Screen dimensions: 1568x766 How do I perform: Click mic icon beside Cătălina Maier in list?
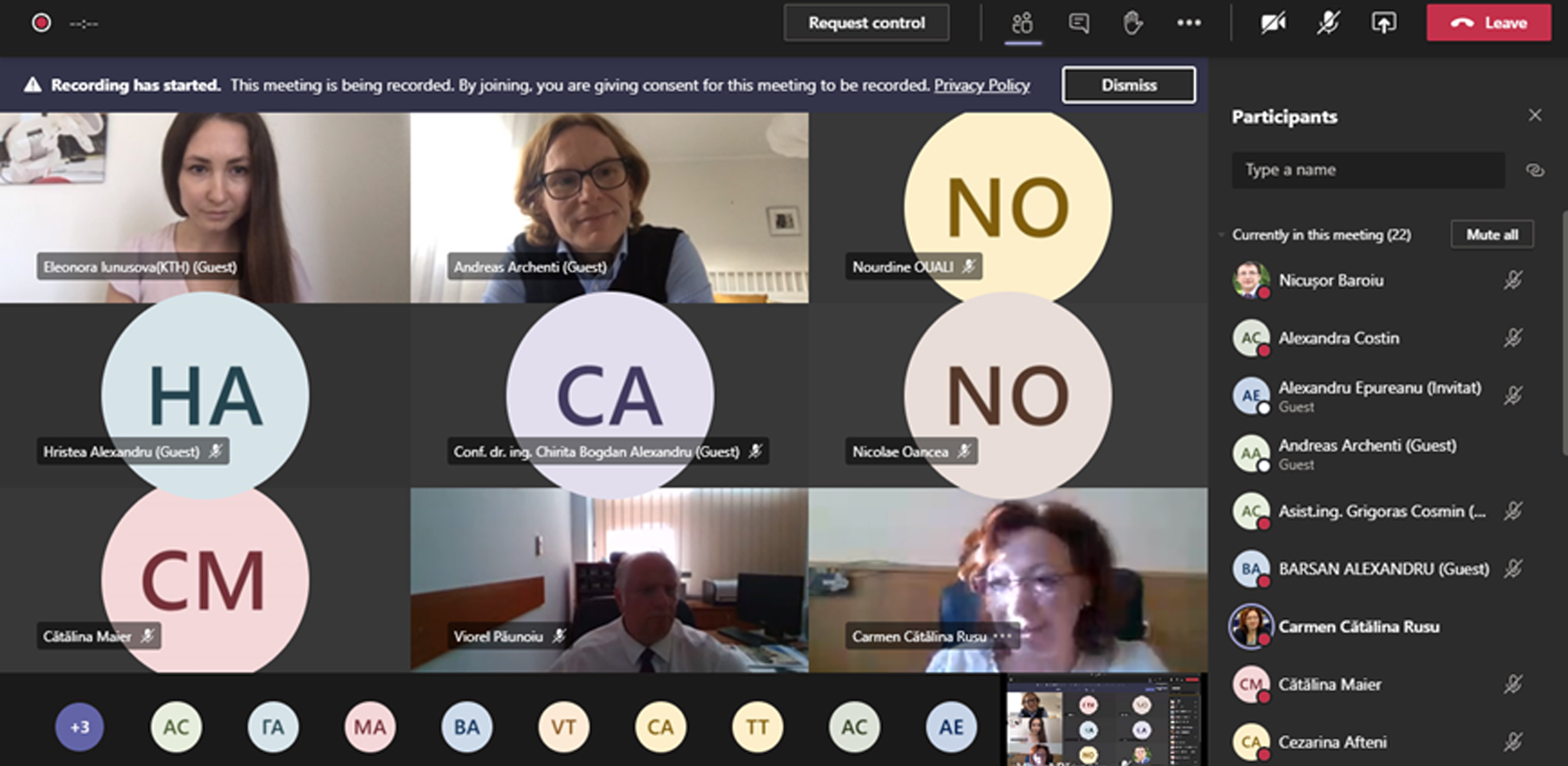tap(1513, 684)
